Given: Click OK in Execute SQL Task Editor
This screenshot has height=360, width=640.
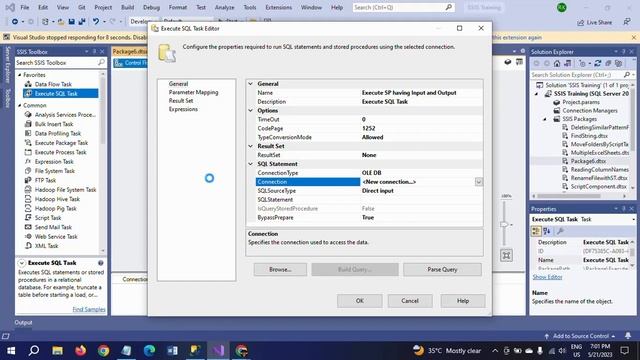Looking at the screenshot, I should (360, 301).
